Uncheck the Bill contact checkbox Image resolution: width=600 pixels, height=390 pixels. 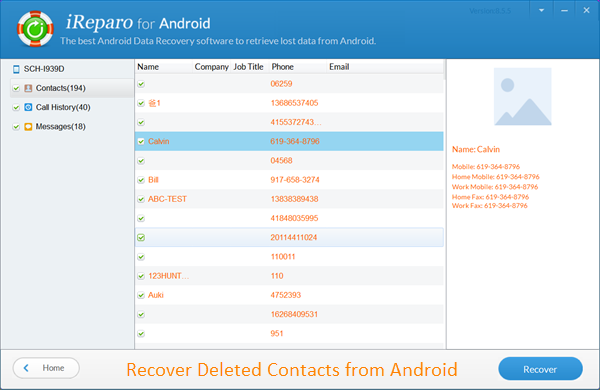[141, 180]
